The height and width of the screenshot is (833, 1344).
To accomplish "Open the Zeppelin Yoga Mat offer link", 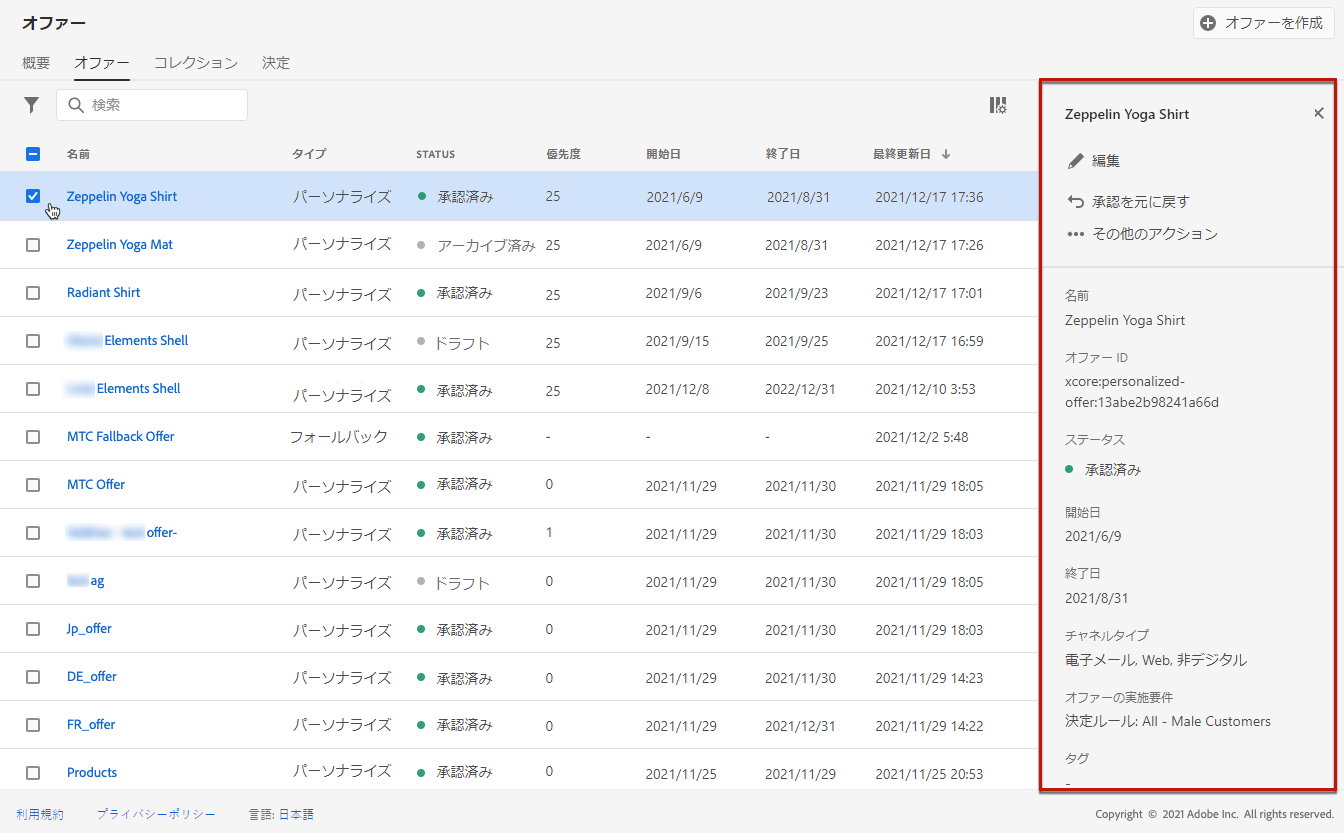I will click(x=120, y=244).
